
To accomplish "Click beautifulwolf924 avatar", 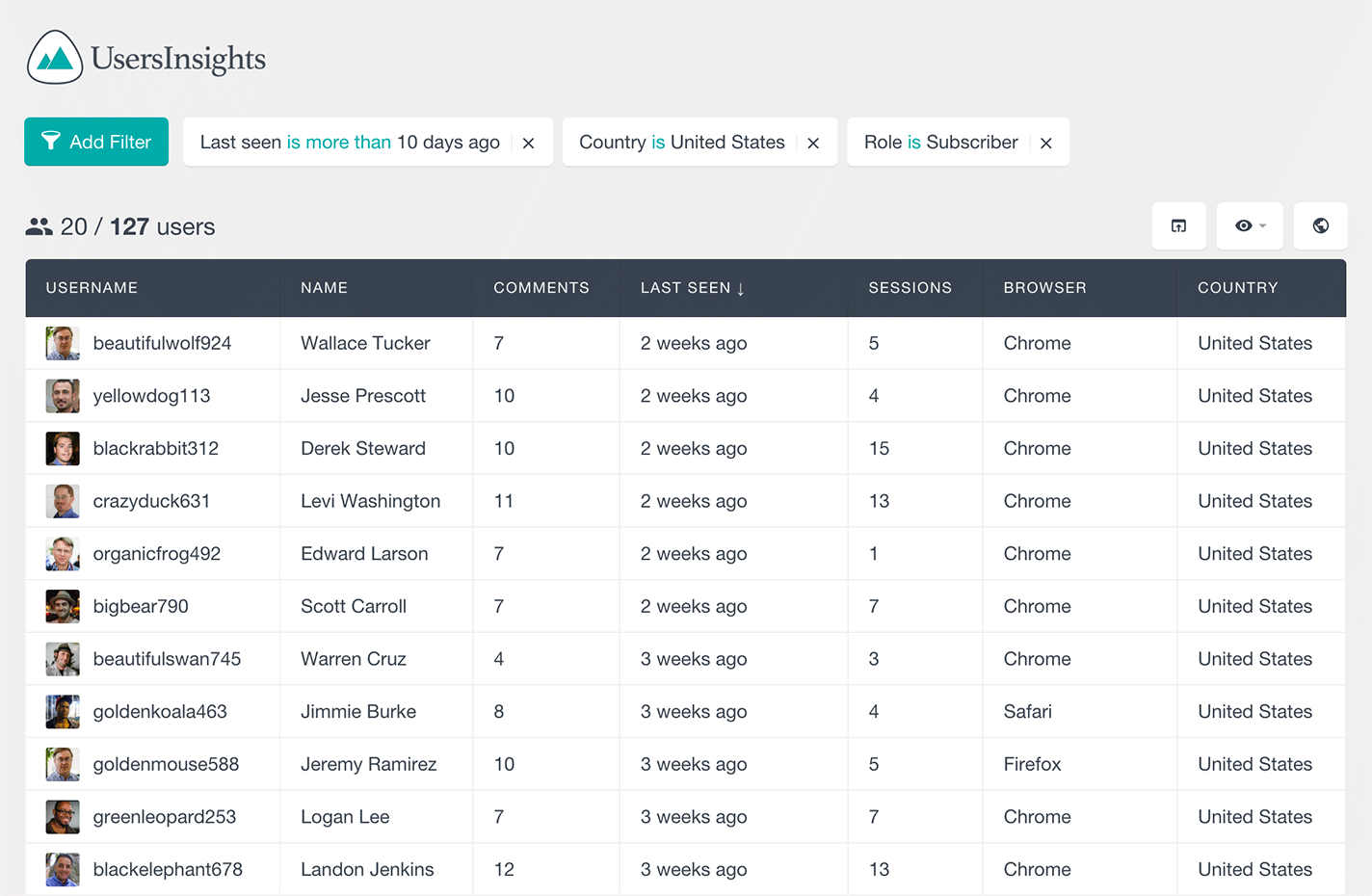I will point(63,343).
